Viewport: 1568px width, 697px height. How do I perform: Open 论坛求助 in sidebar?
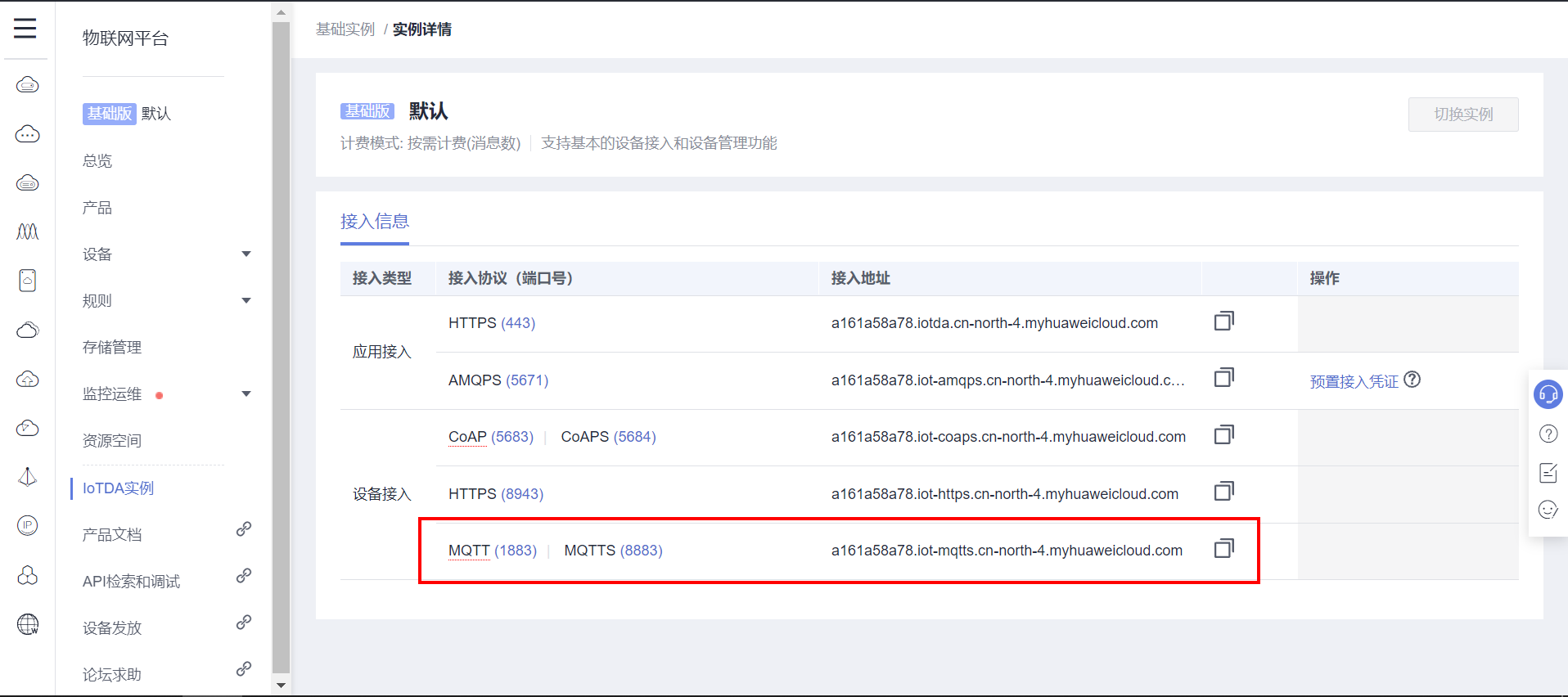pyautogui.click(x=112, y=675)
